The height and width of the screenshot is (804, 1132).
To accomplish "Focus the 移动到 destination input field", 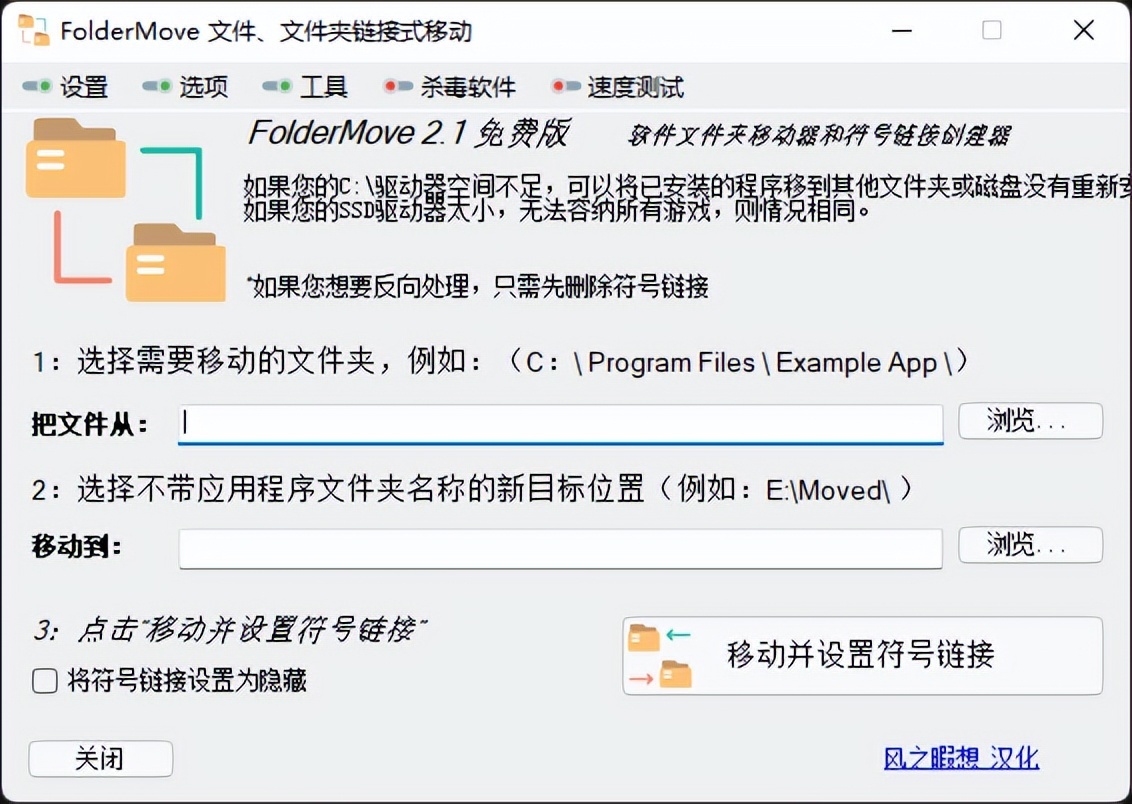I will [x=560, y=549].
